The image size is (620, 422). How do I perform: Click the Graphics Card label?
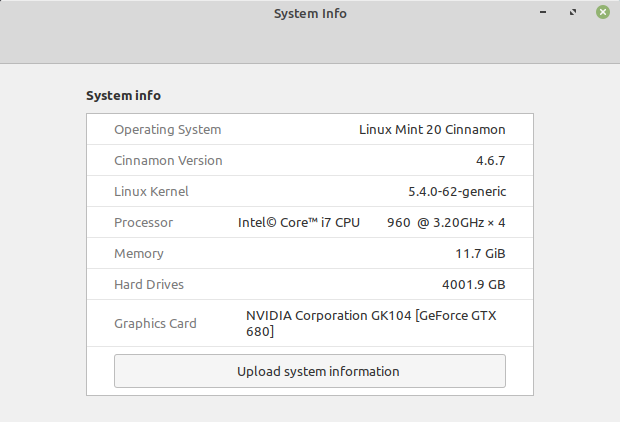click(155, 323)
